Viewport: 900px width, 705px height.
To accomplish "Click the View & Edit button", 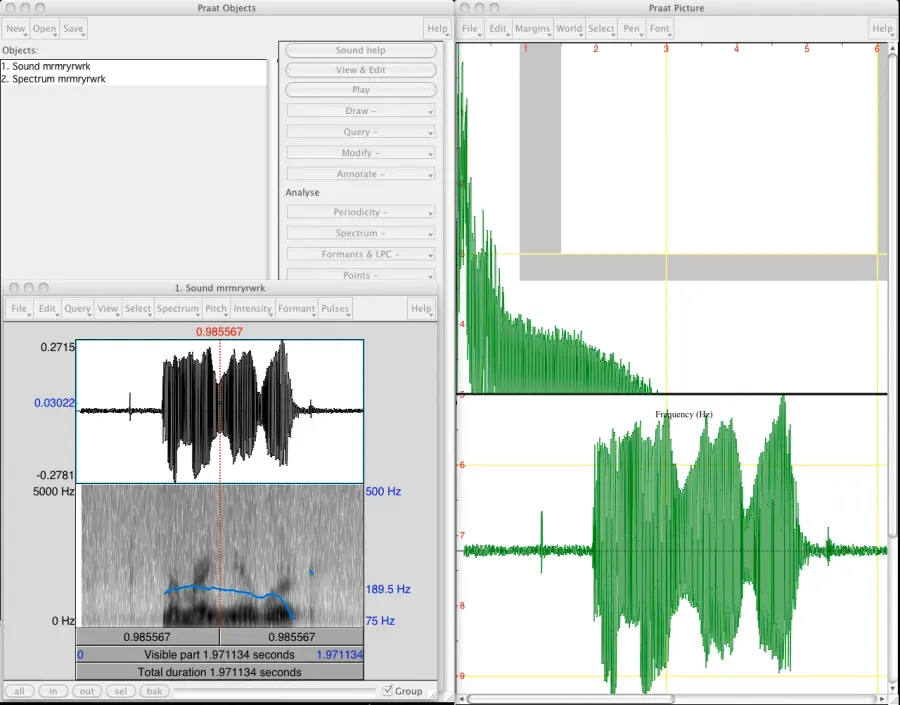I will click(360, 70).
